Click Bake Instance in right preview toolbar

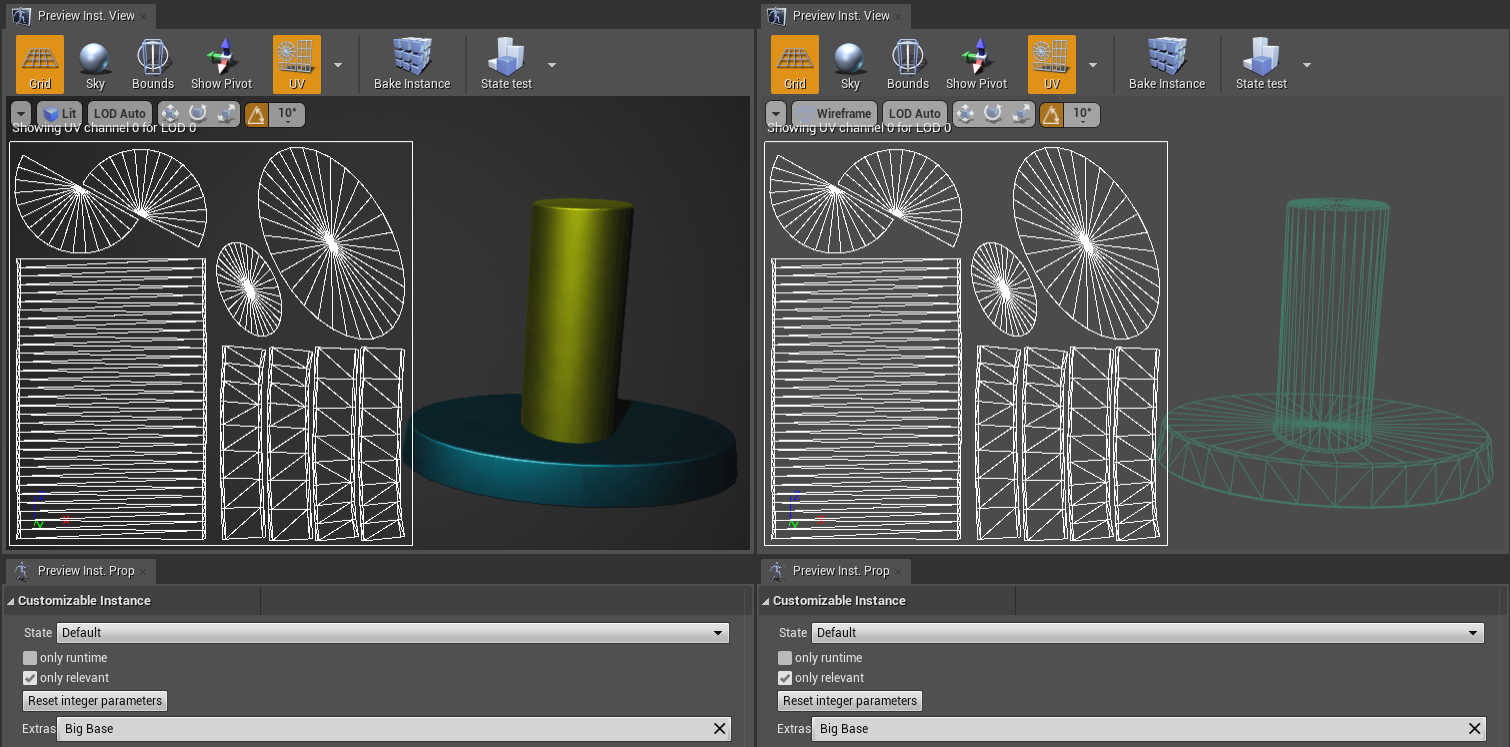(1167, 64)
